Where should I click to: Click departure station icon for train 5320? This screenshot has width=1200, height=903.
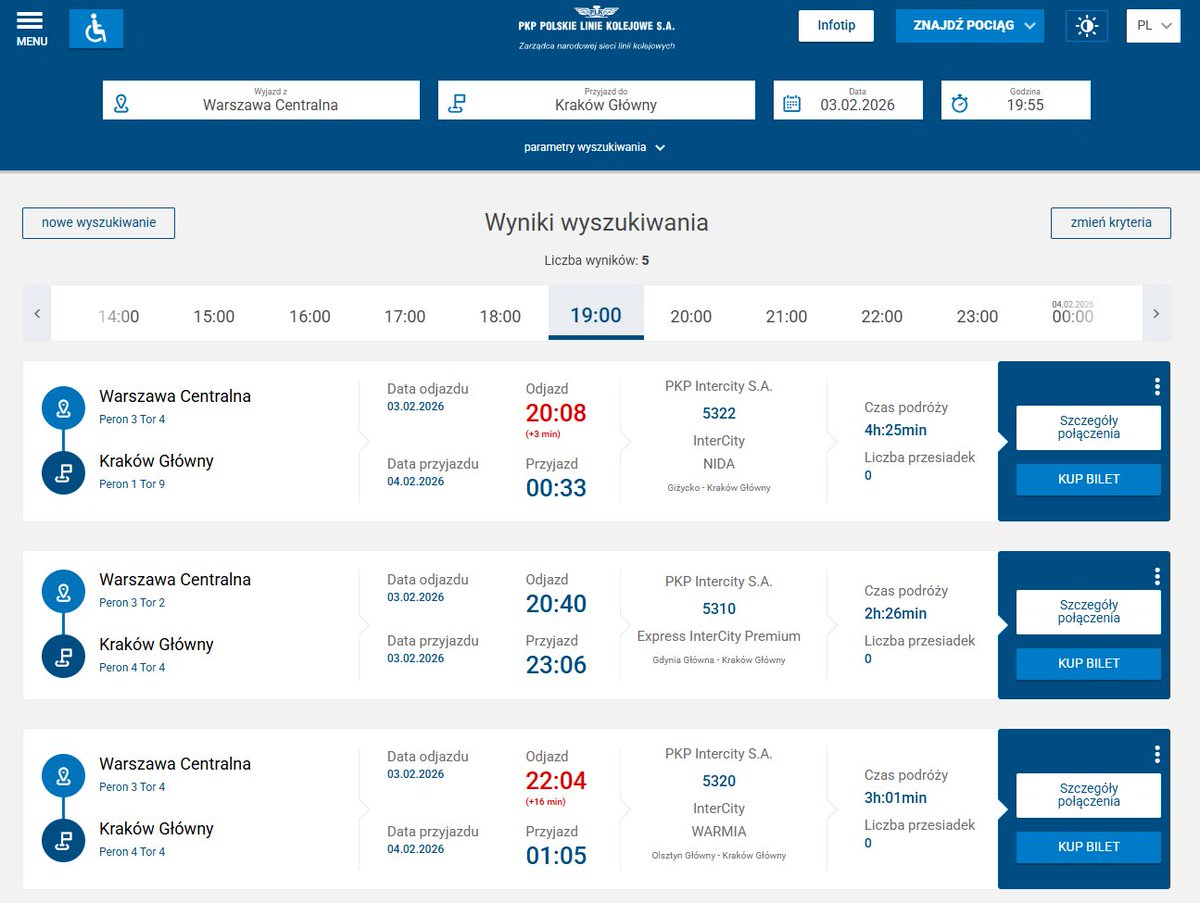point(63,776)
